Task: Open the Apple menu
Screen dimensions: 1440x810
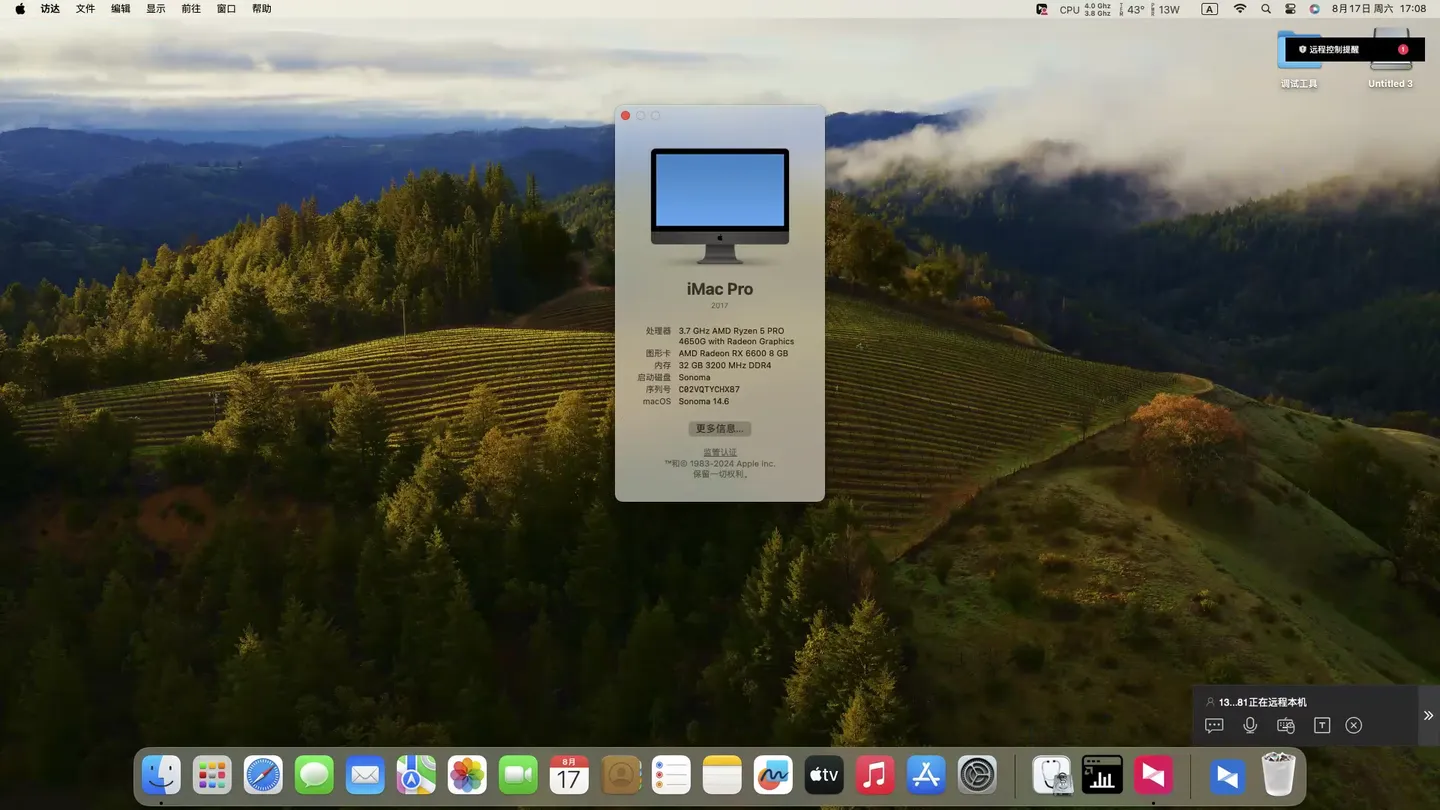Action: point(20,9)
